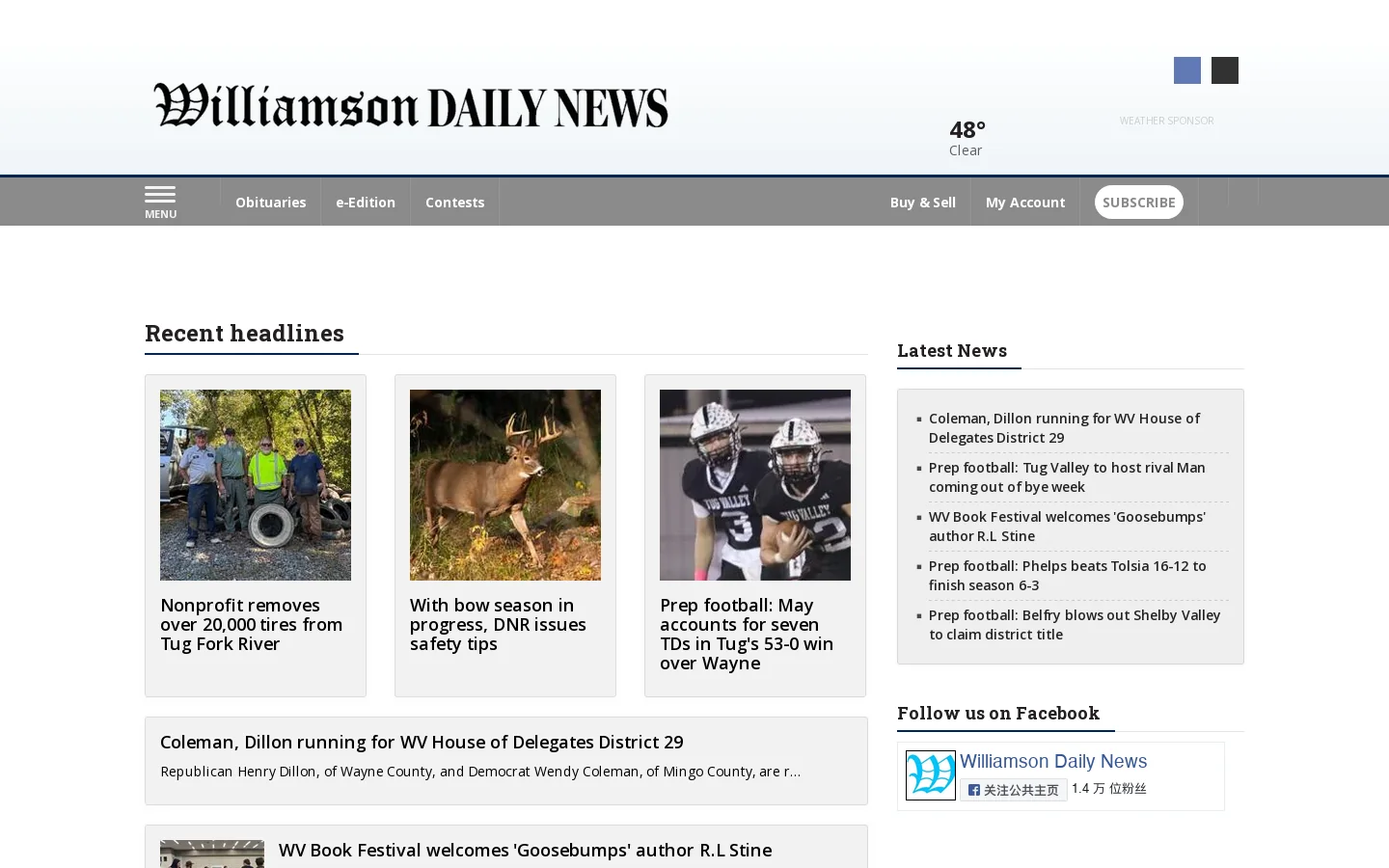
Task: Open Latest News 'Belfry blows out Shelby Valley'
Action: click(1075, 624)
